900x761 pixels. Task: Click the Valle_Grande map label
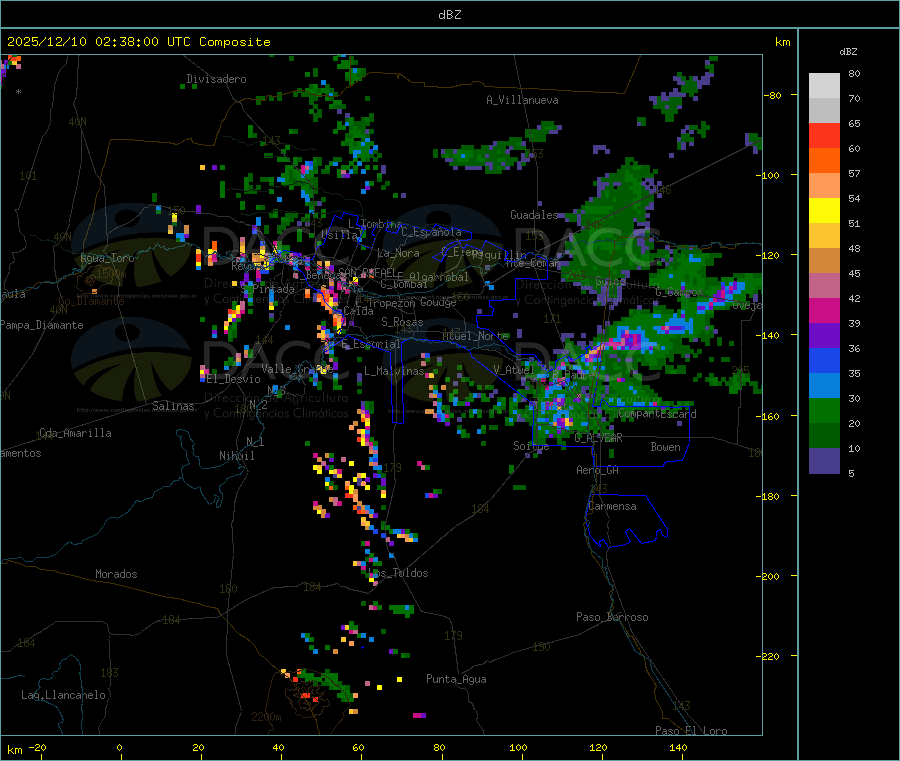coord(296,369)
